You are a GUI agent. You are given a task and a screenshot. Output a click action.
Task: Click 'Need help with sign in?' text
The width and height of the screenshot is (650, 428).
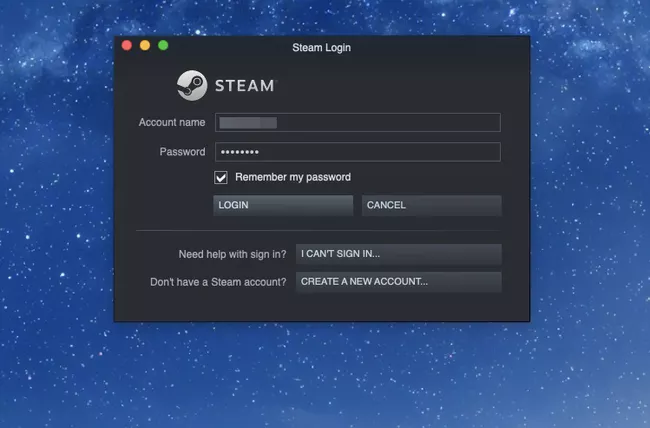(233, 254)
